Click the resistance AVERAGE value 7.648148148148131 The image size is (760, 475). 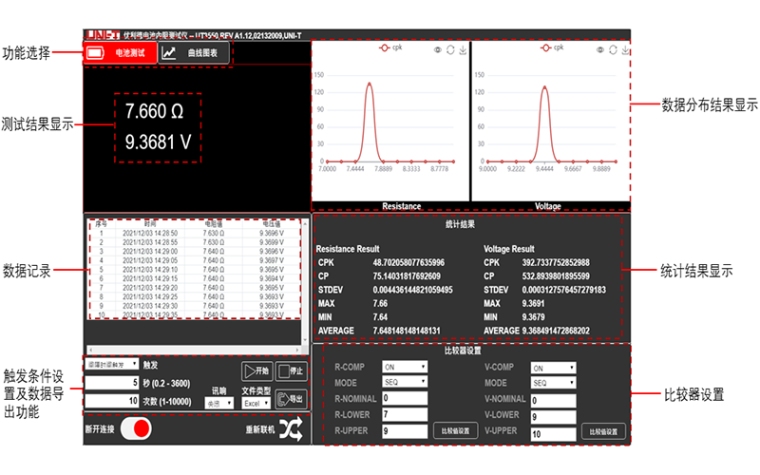[x=407, y=331]
